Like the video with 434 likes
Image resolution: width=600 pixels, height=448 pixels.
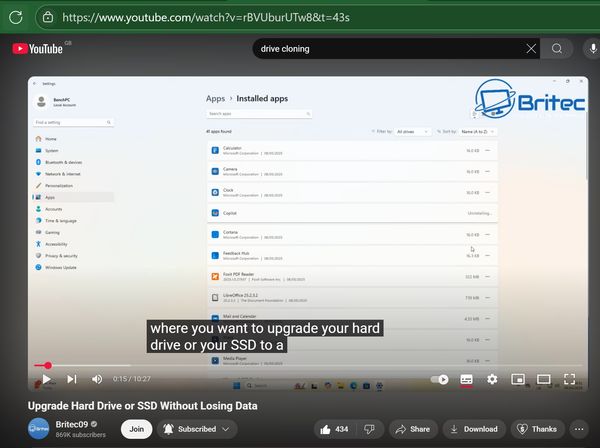(334, 429)
